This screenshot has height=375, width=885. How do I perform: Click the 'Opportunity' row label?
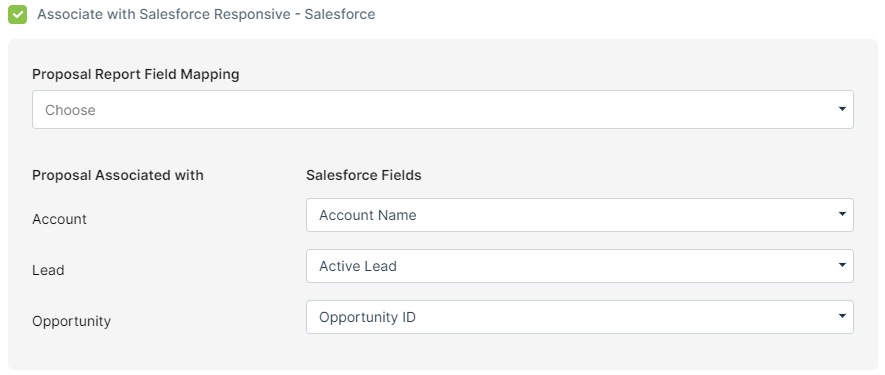71,321
